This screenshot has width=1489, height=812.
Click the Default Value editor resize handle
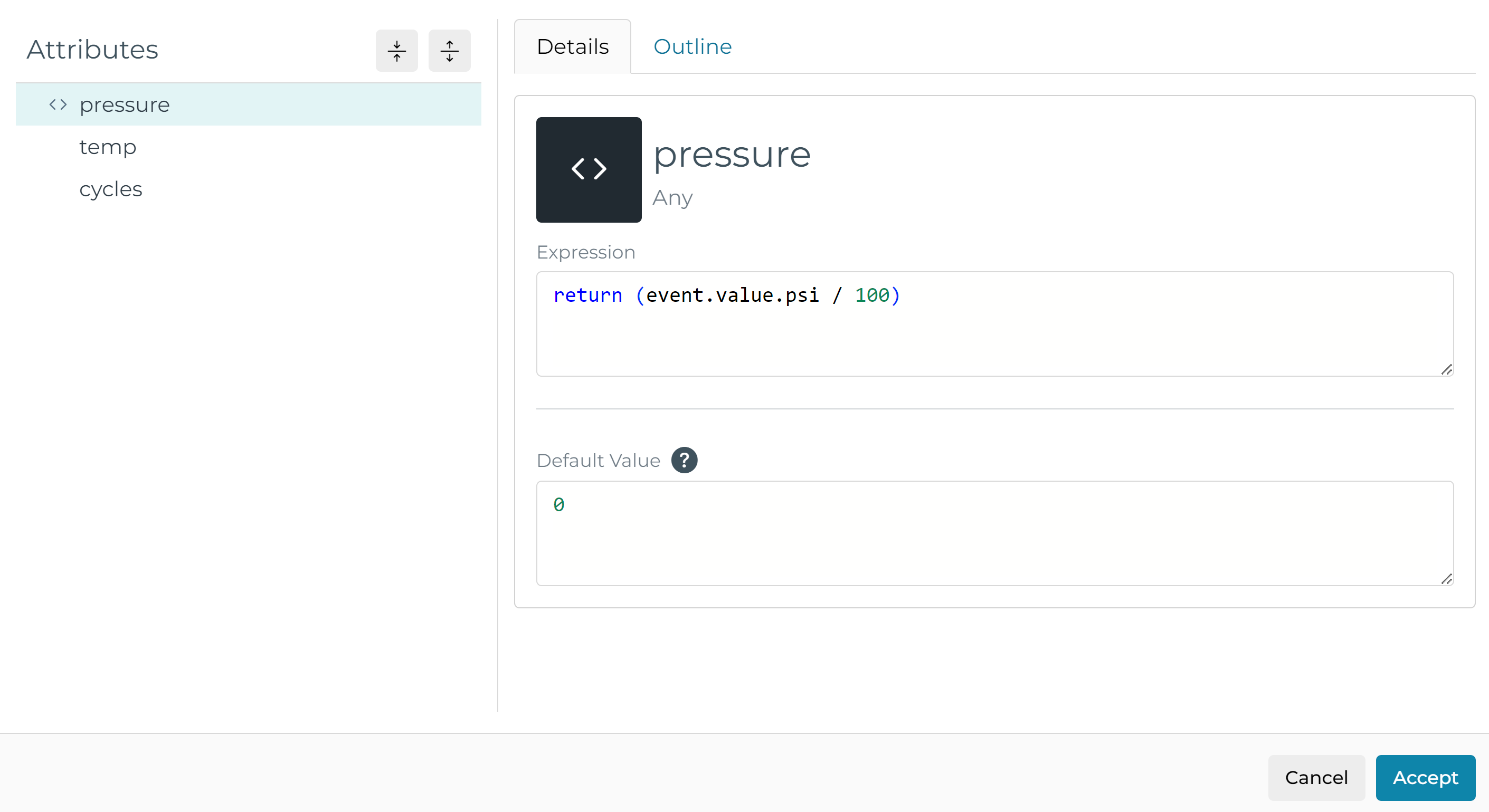click(1446, 578)
